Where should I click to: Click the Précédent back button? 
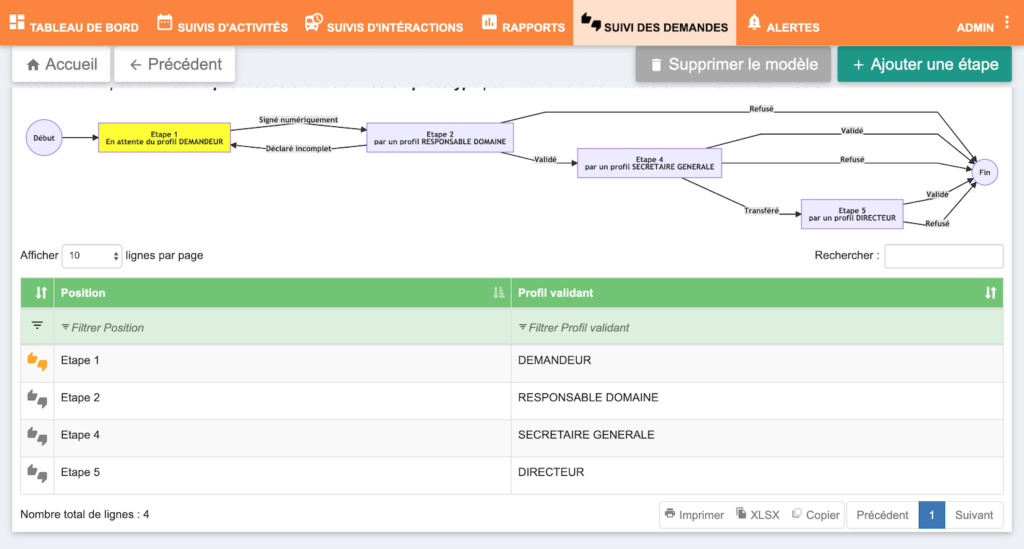[x=175, y=64]
